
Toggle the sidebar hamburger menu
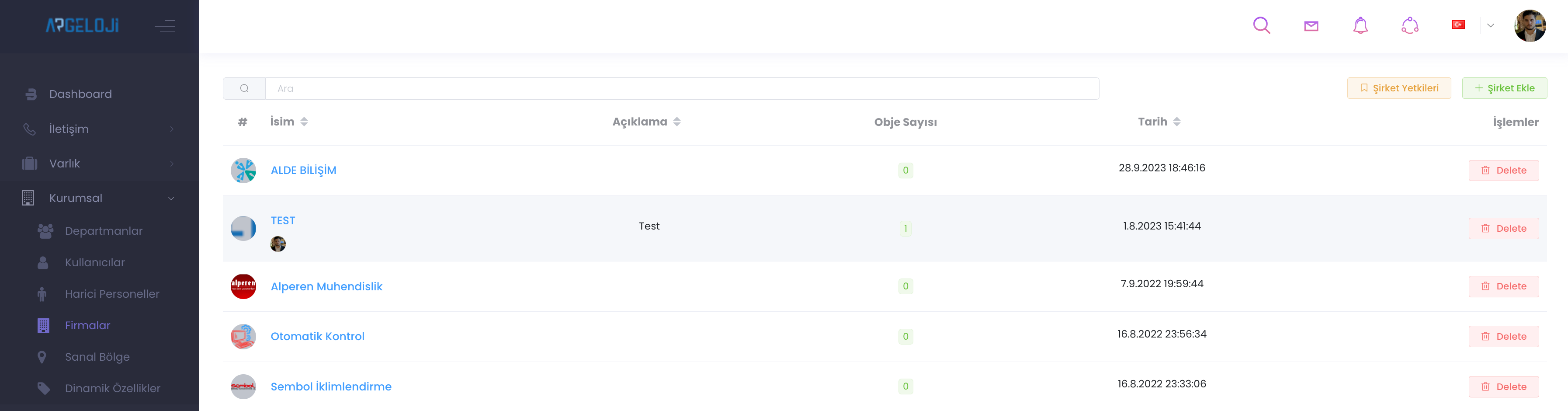click(x=165, y=25)
